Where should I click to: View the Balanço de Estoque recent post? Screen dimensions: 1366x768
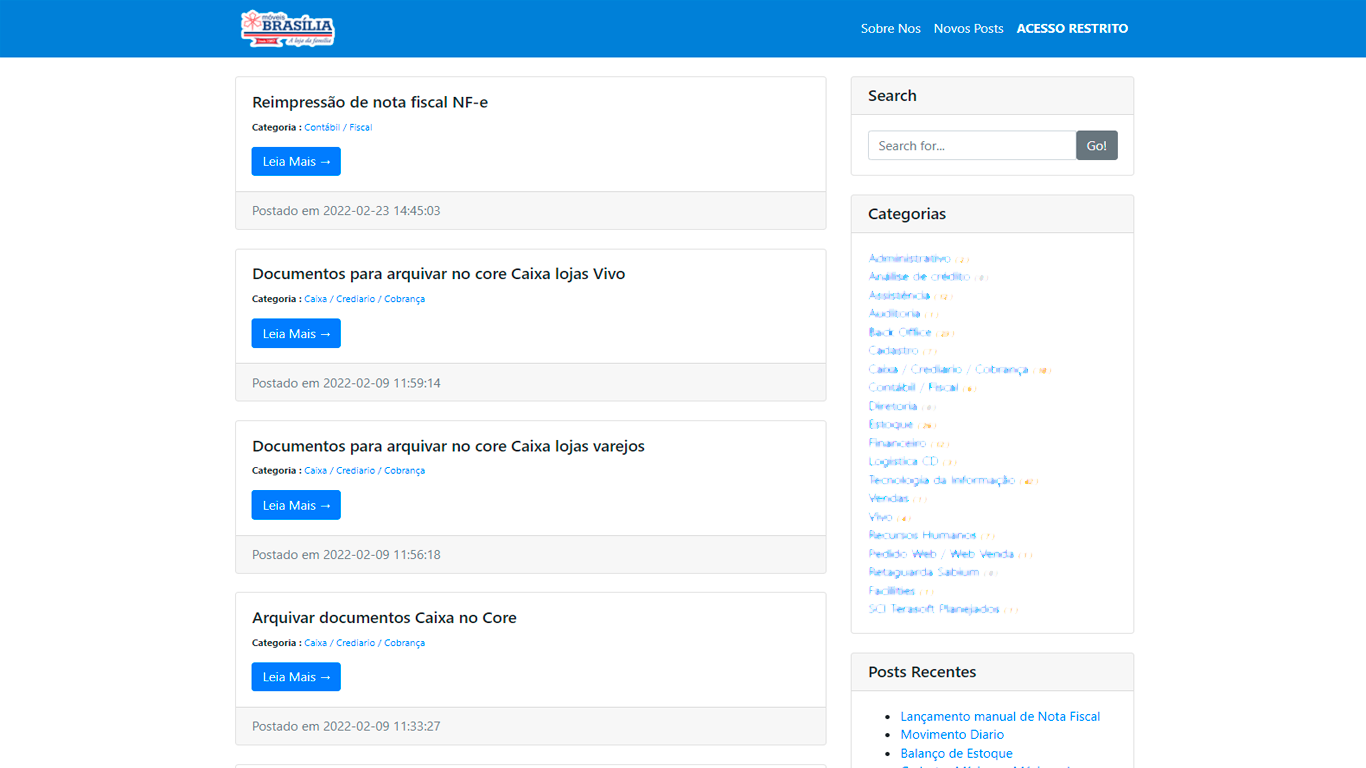click(956, 754)
